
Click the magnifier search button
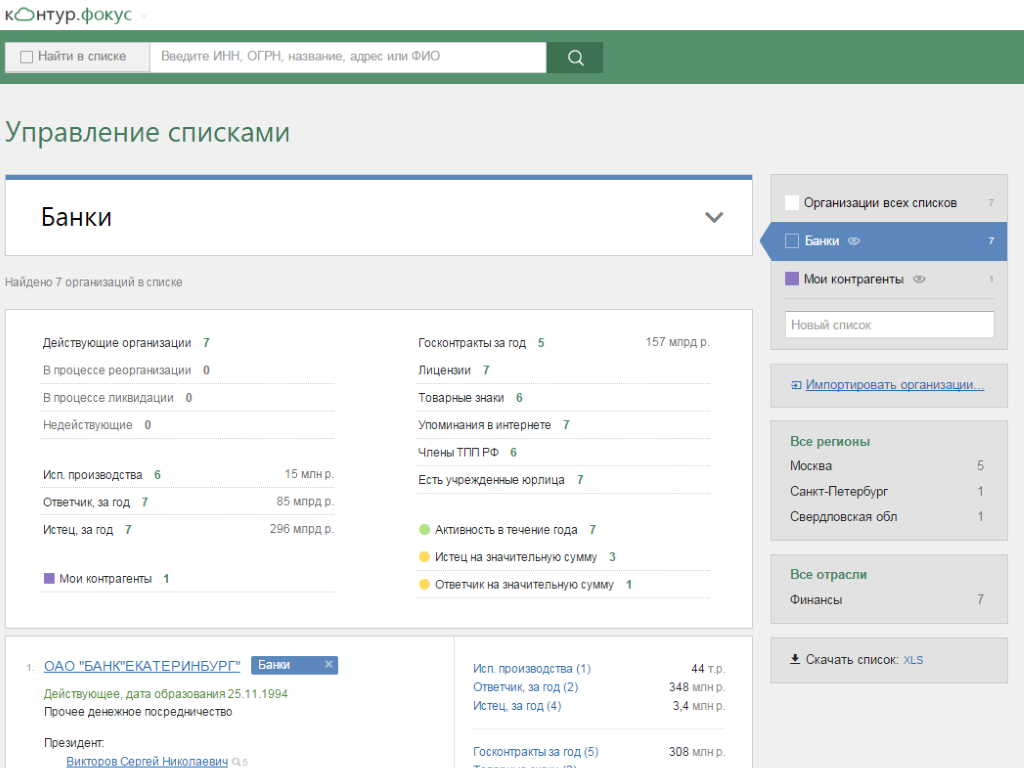click(x=575, y=57)
